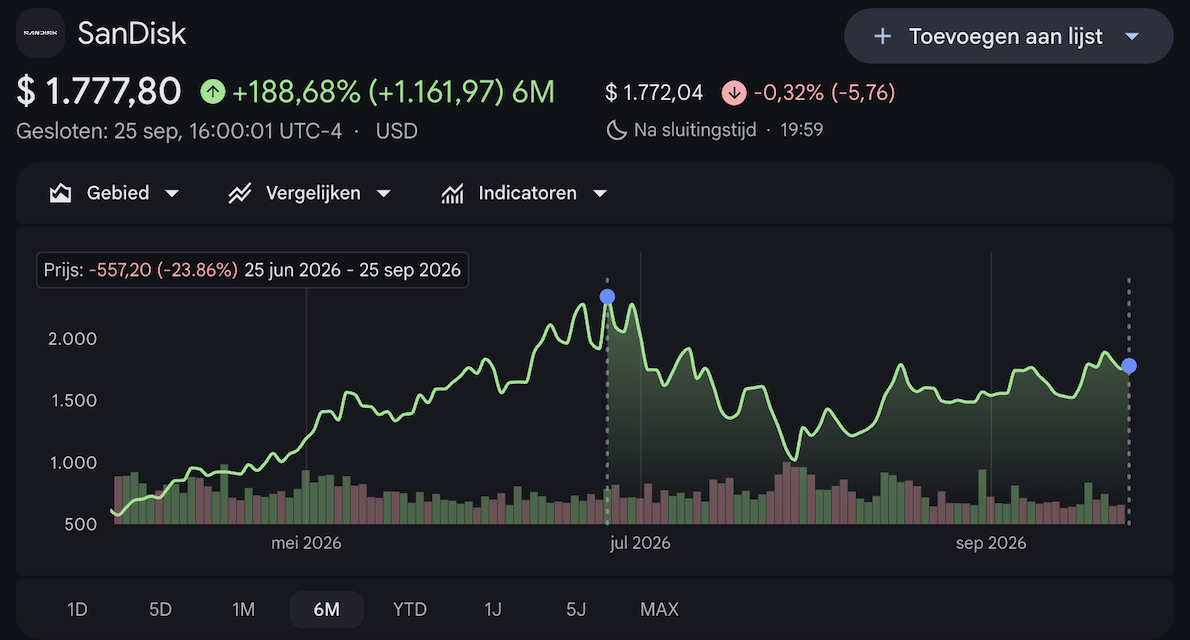Click the moon after-hours icon
The image size is (1190, 640).
[x=616, y=130]
